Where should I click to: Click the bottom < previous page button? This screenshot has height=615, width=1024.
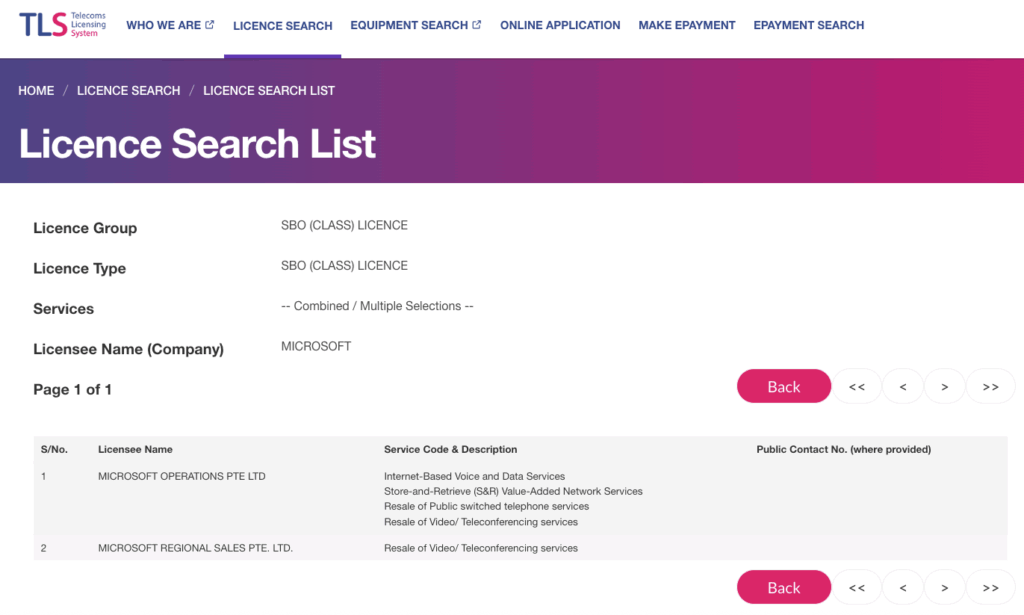[x=903, y=587]
